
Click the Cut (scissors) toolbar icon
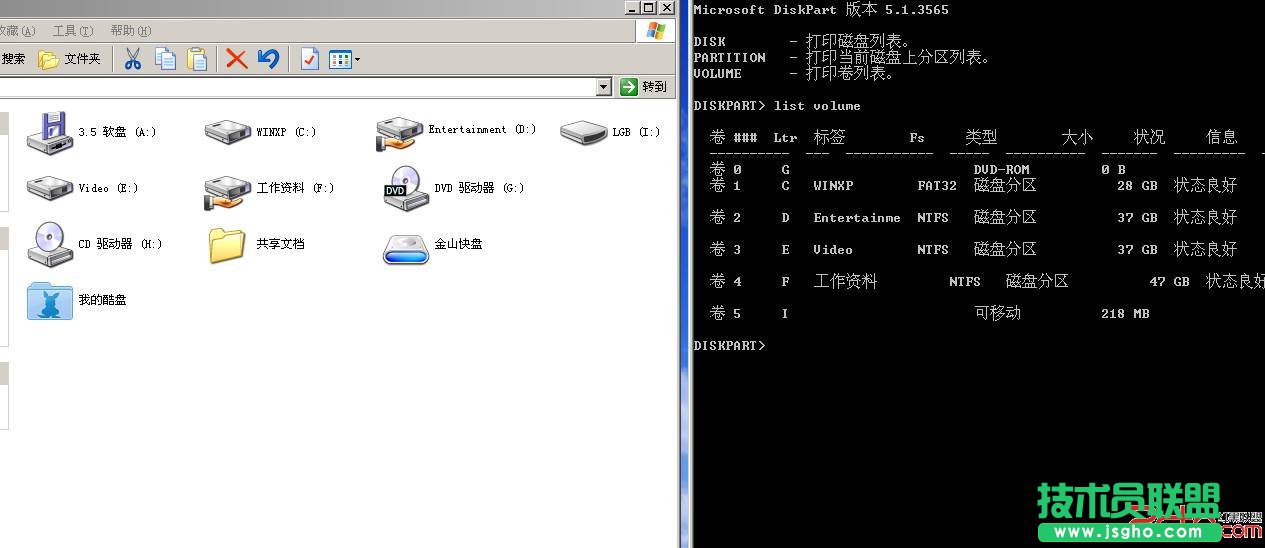pyautogui.click(x=132, y=59)
